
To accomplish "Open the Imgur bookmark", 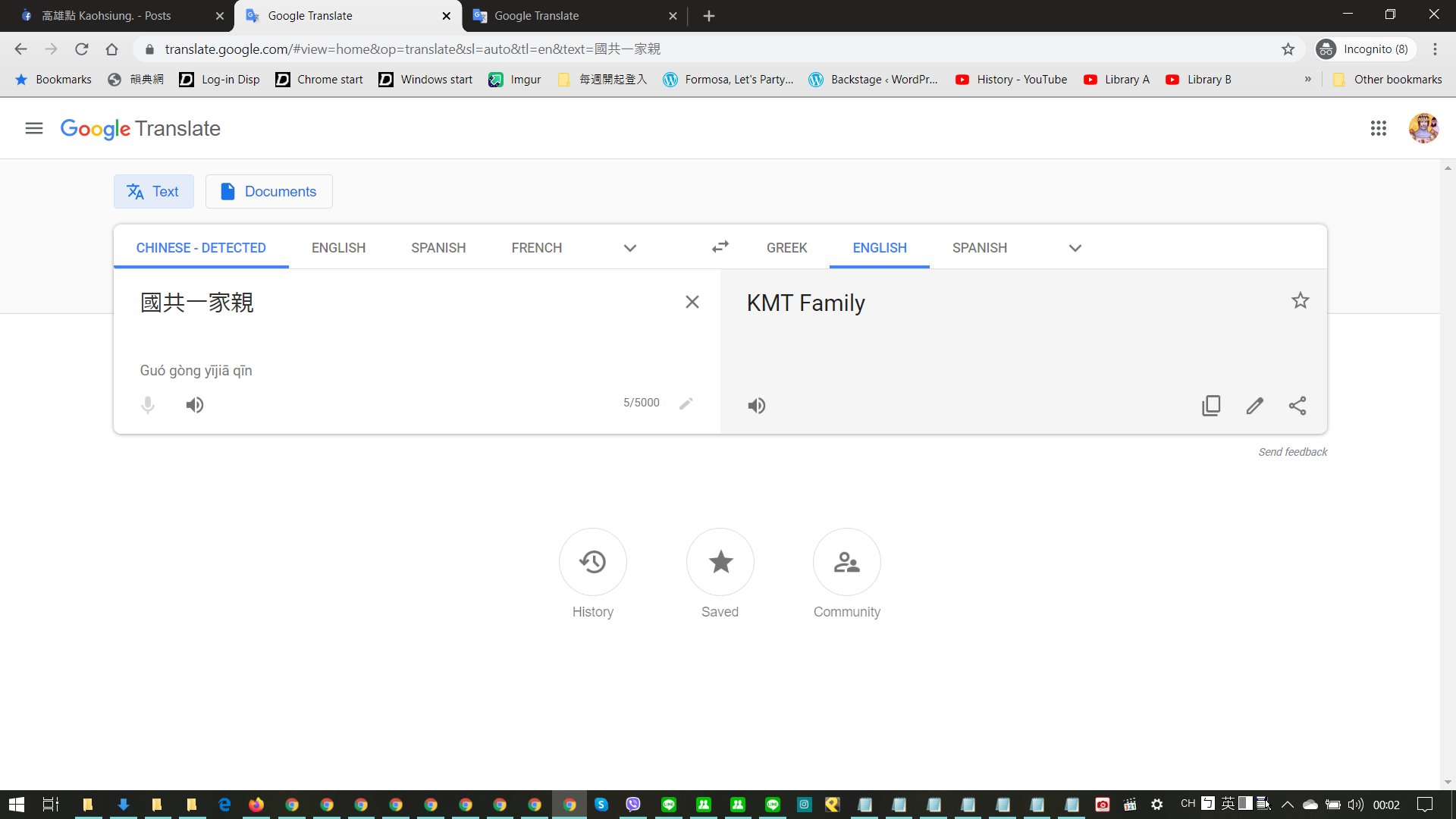I will [515, 80].
